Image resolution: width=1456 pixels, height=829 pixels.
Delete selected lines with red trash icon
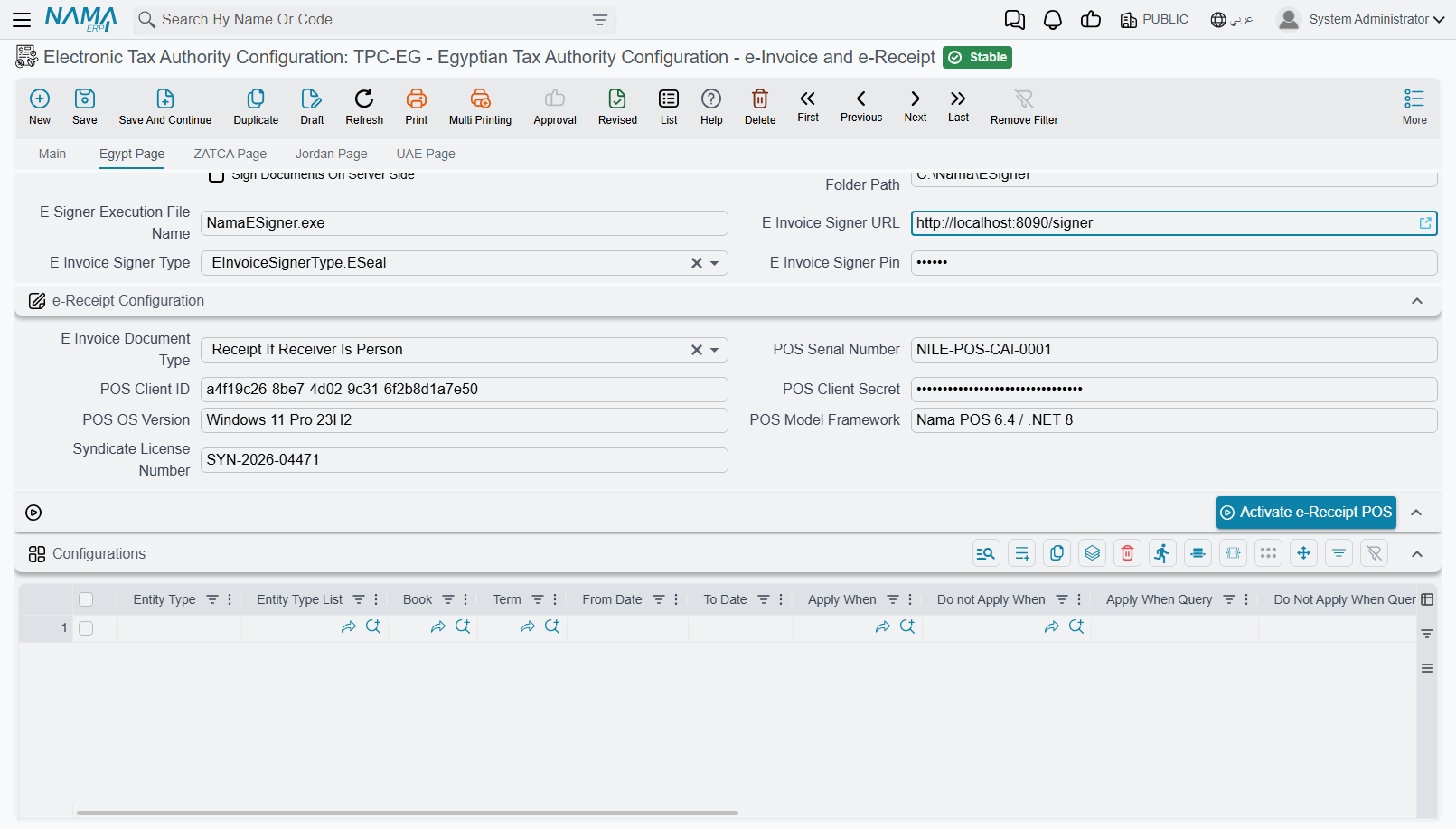[x=1127, y=553]
